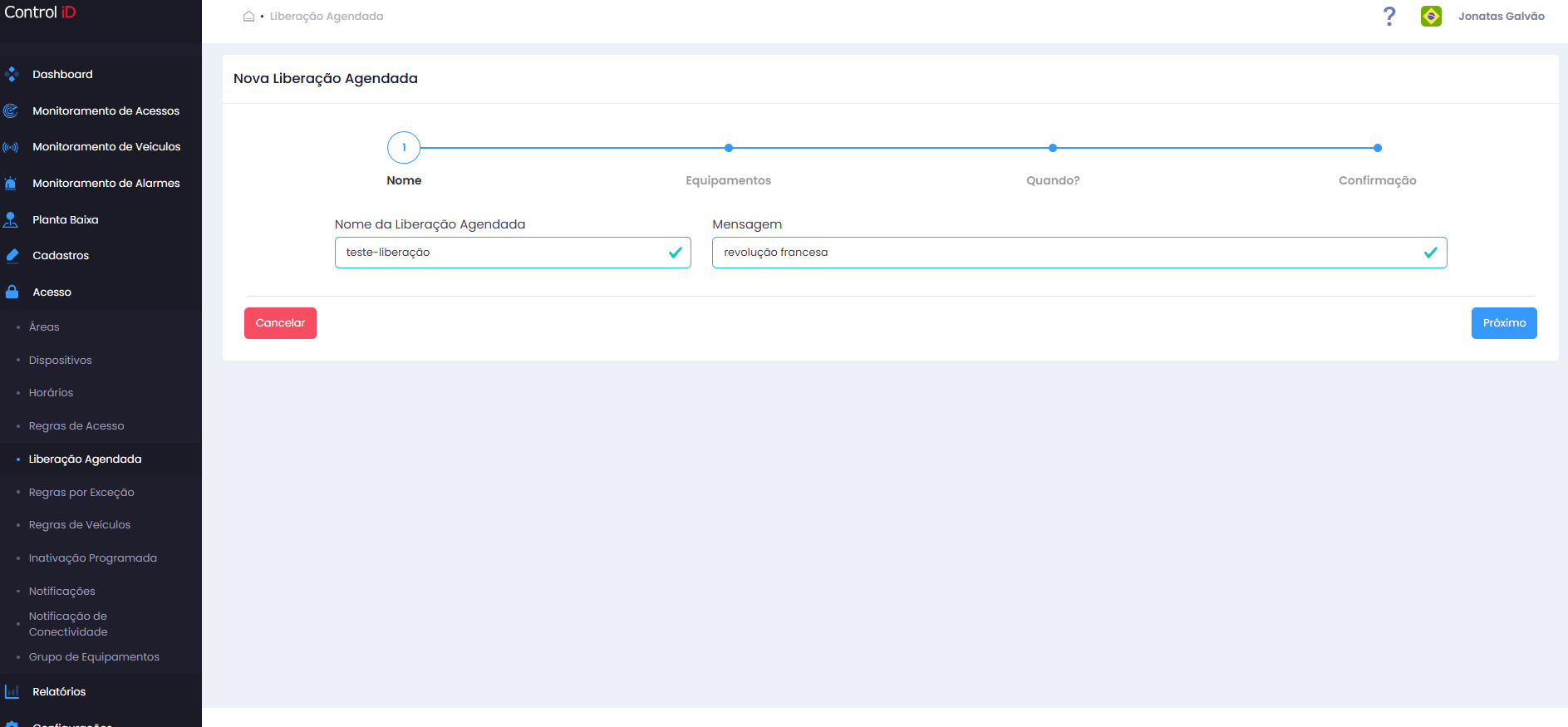Select Horários submenu item

click(x=51, y=393)
